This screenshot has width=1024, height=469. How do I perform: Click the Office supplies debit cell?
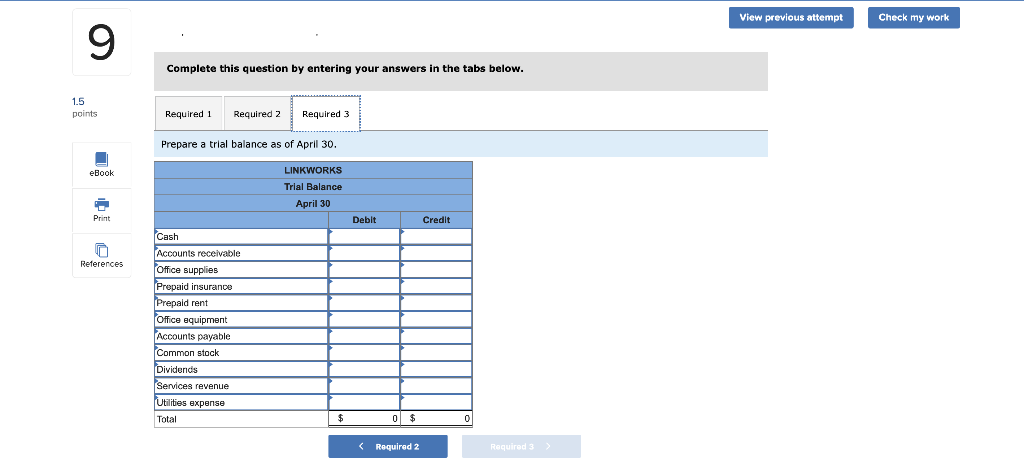[364, 270]
